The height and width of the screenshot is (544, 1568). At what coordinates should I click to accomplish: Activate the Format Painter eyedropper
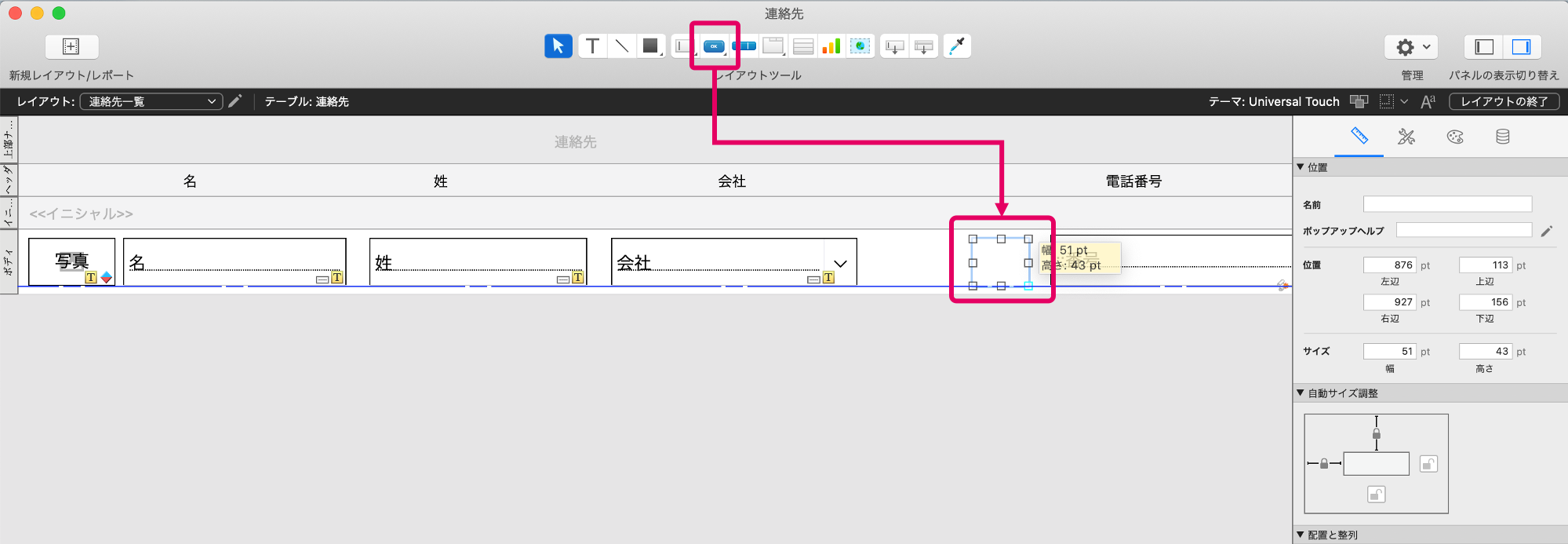pyautogui.click(x=957, y=46)
